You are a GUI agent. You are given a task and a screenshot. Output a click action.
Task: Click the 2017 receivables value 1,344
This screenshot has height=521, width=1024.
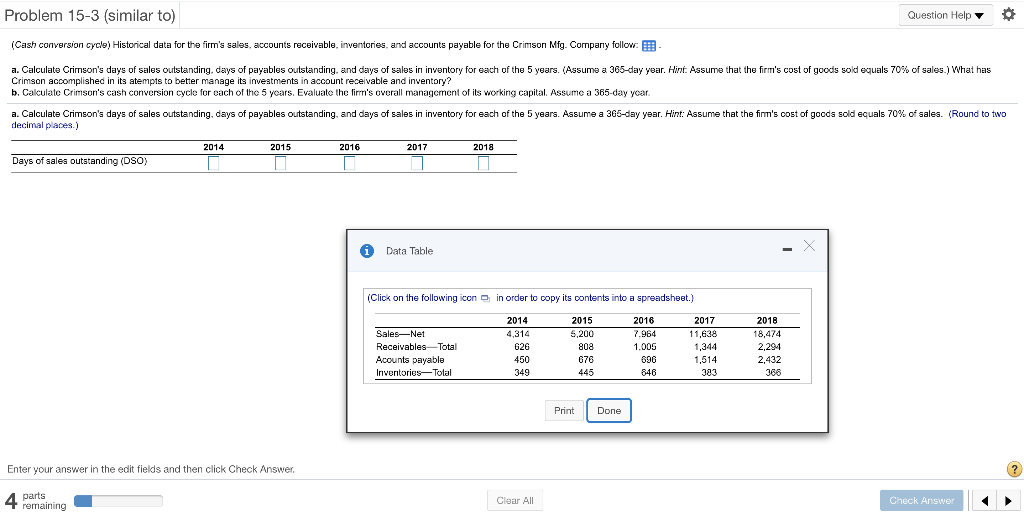pos(706,346)
